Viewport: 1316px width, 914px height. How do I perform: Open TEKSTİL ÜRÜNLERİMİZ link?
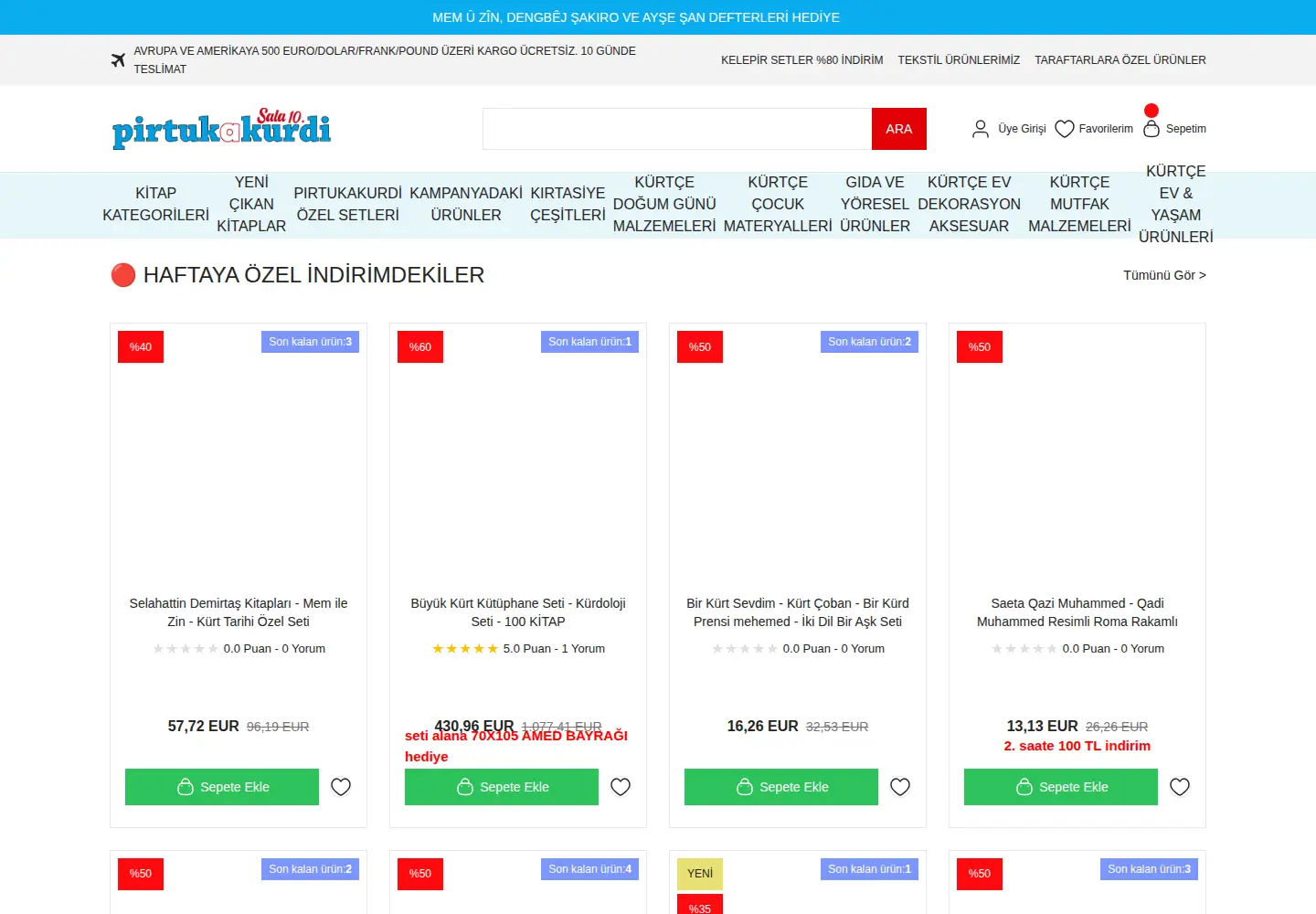coord(959,60)
